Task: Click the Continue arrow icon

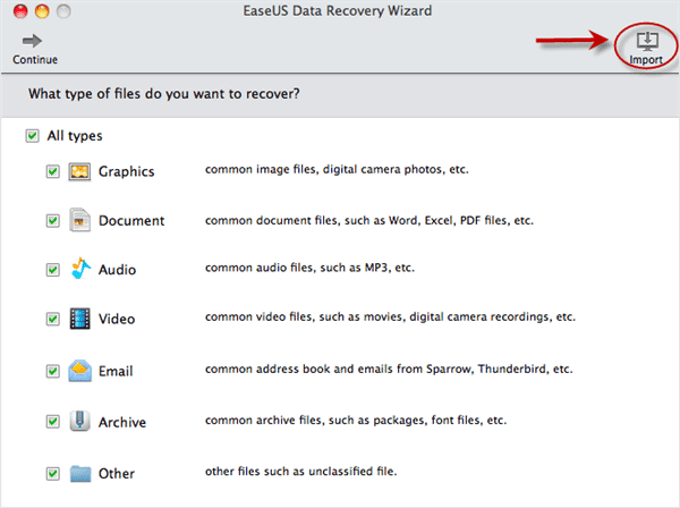Action: click(33, 41)
